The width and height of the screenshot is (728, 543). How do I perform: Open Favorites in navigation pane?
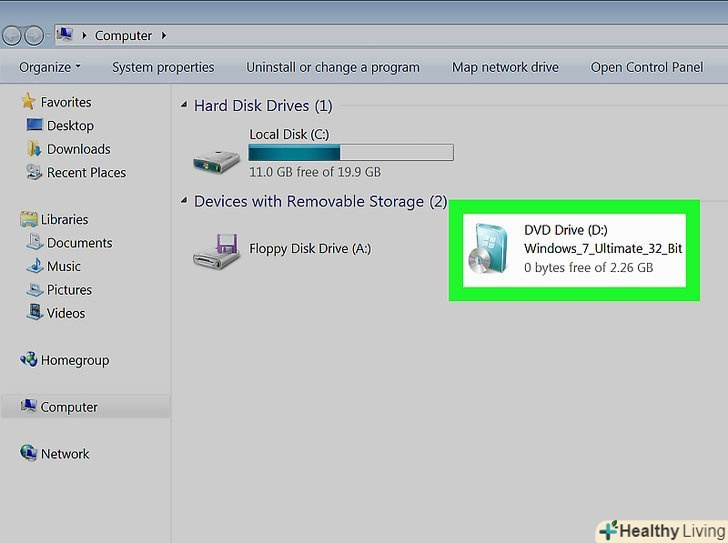pyautogui.click(x=66, y=102)
